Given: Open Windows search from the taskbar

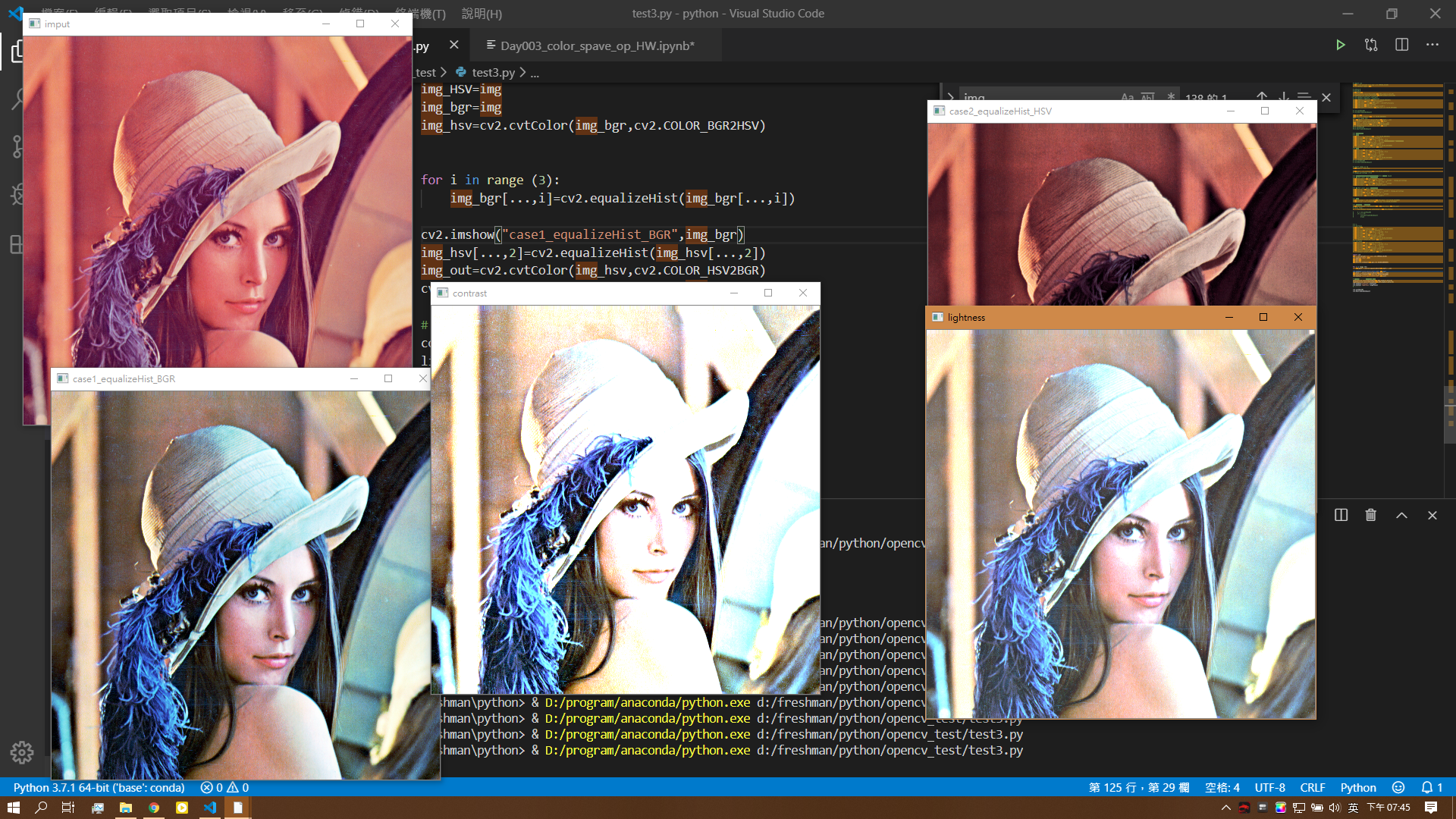Looking at the screenshot, I should point(41,808).
